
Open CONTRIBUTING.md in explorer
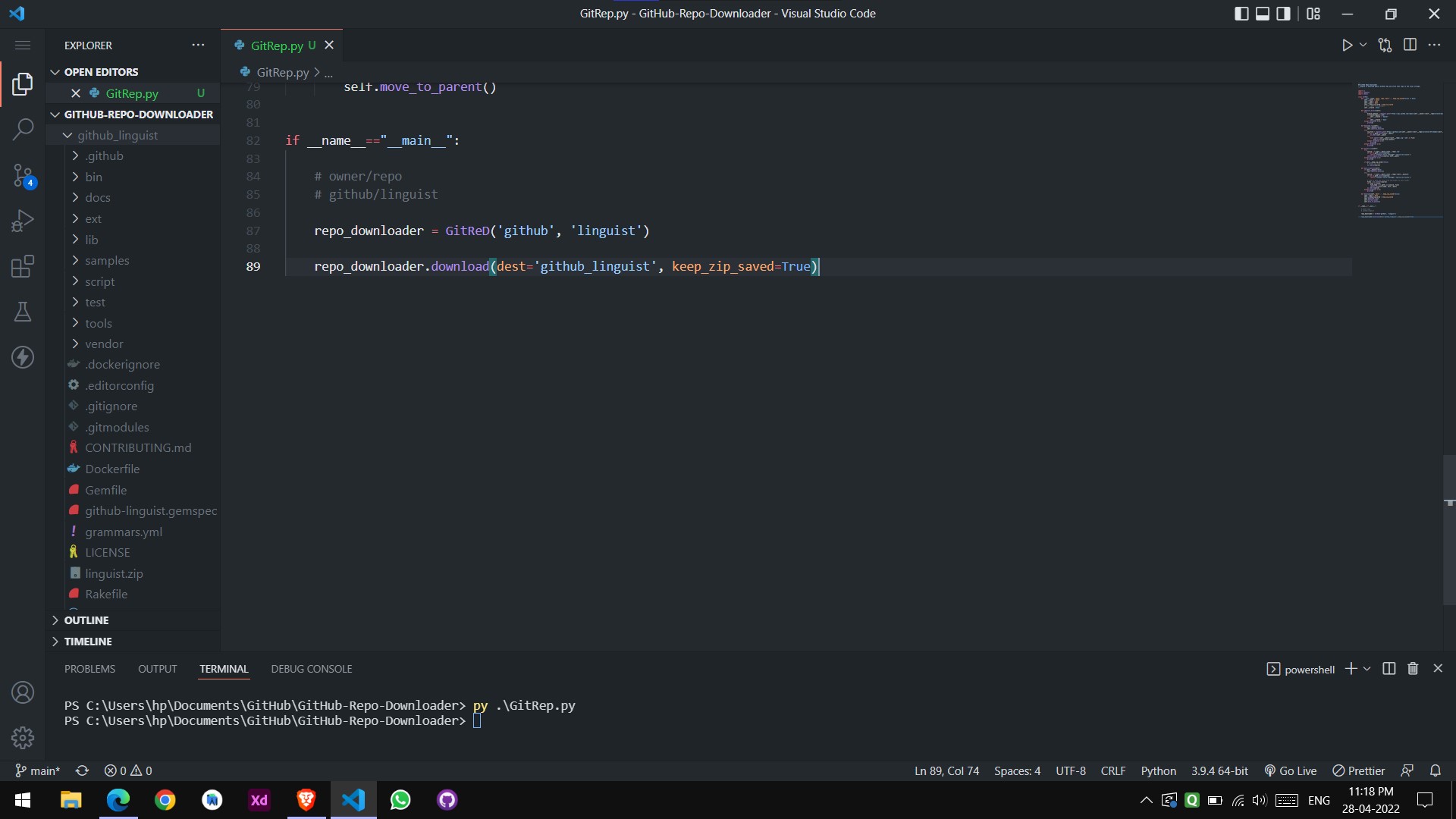tap(133, 448)
